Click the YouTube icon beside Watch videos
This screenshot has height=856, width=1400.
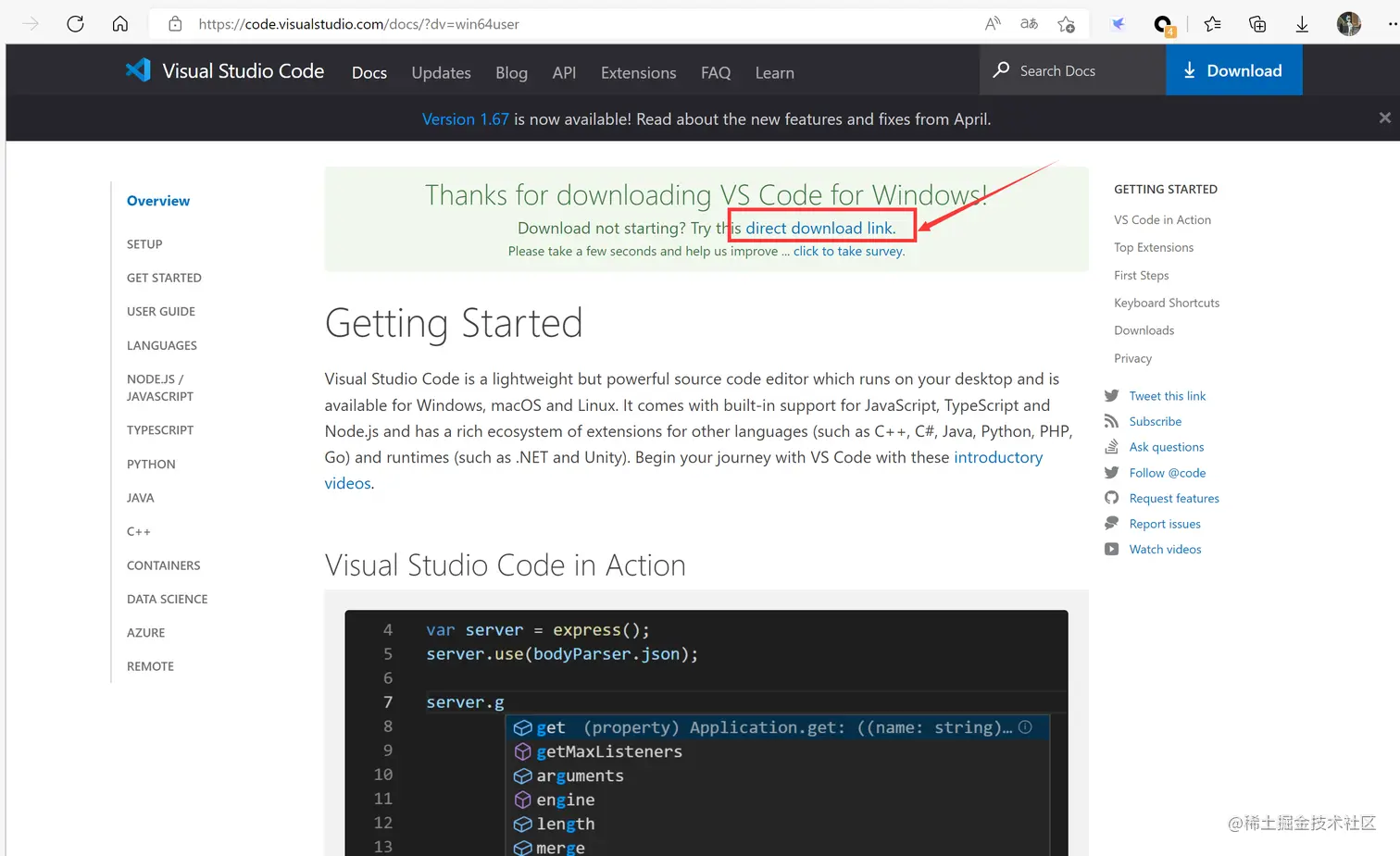pos(1111,549)
